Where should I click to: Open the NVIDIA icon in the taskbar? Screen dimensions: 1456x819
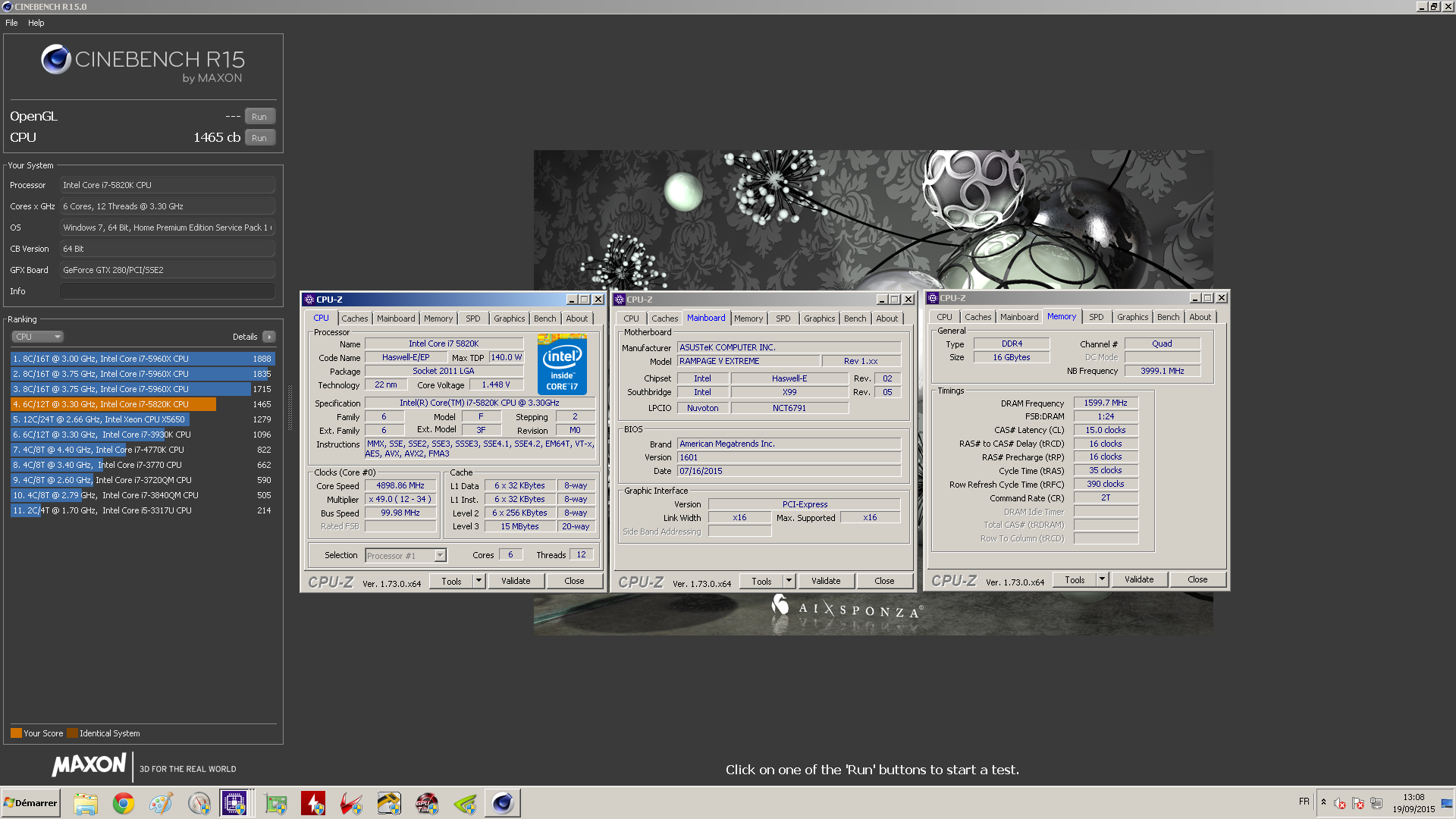[465, 803]
